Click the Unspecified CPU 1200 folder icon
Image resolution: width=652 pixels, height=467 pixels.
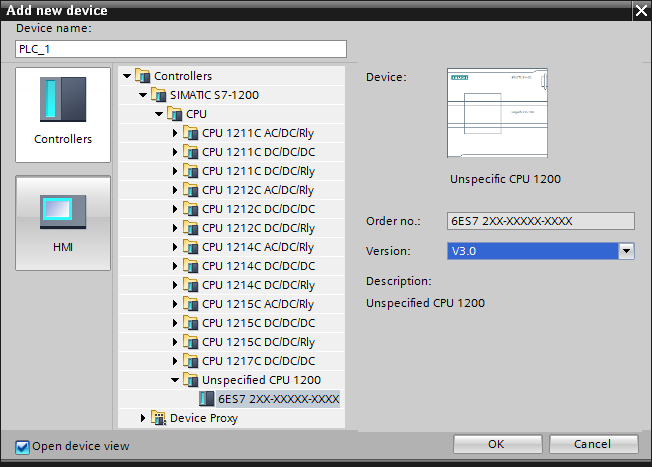[190, 380]
